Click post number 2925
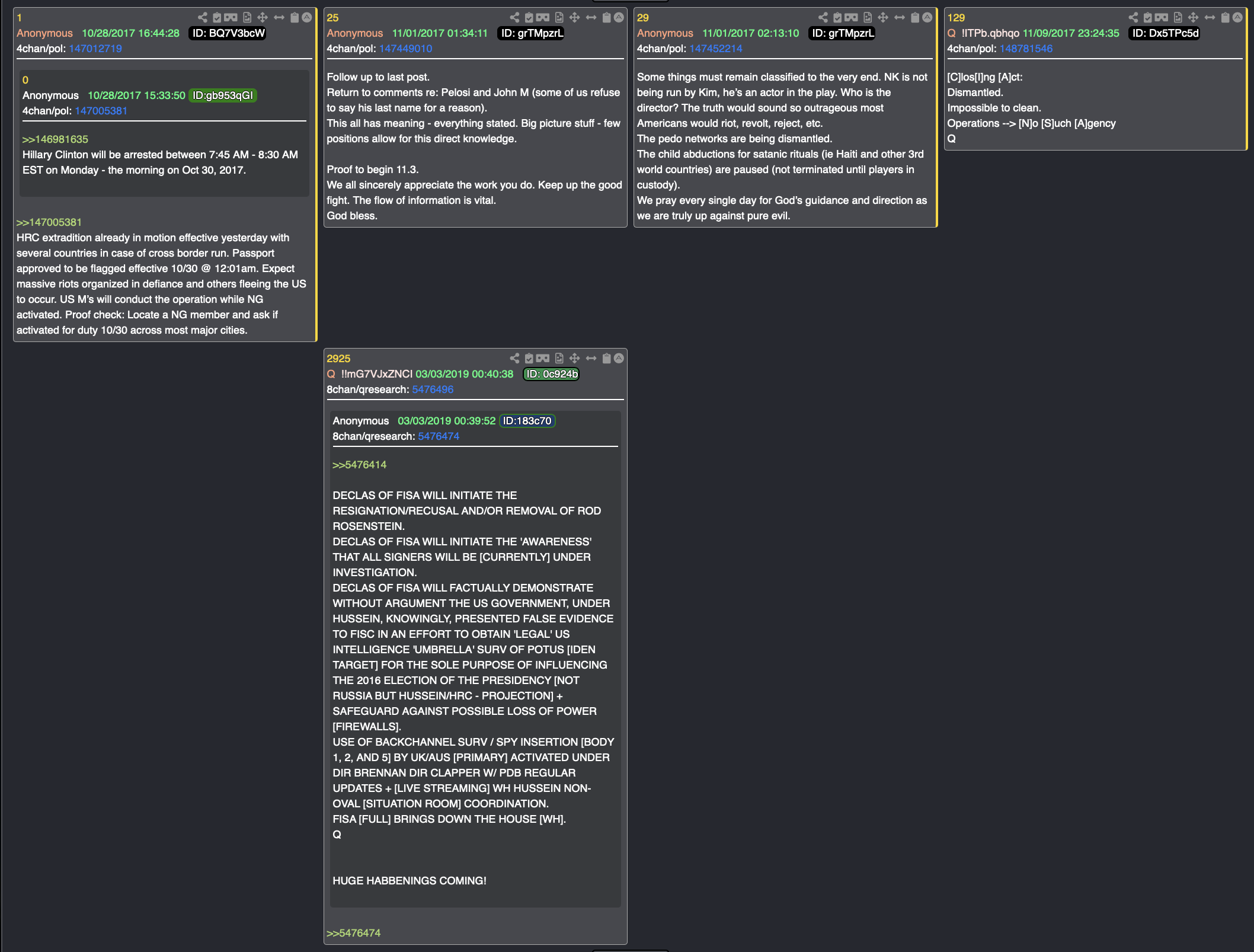The height and width of the screenshot is (952, 1254). (x=338, y=359)
